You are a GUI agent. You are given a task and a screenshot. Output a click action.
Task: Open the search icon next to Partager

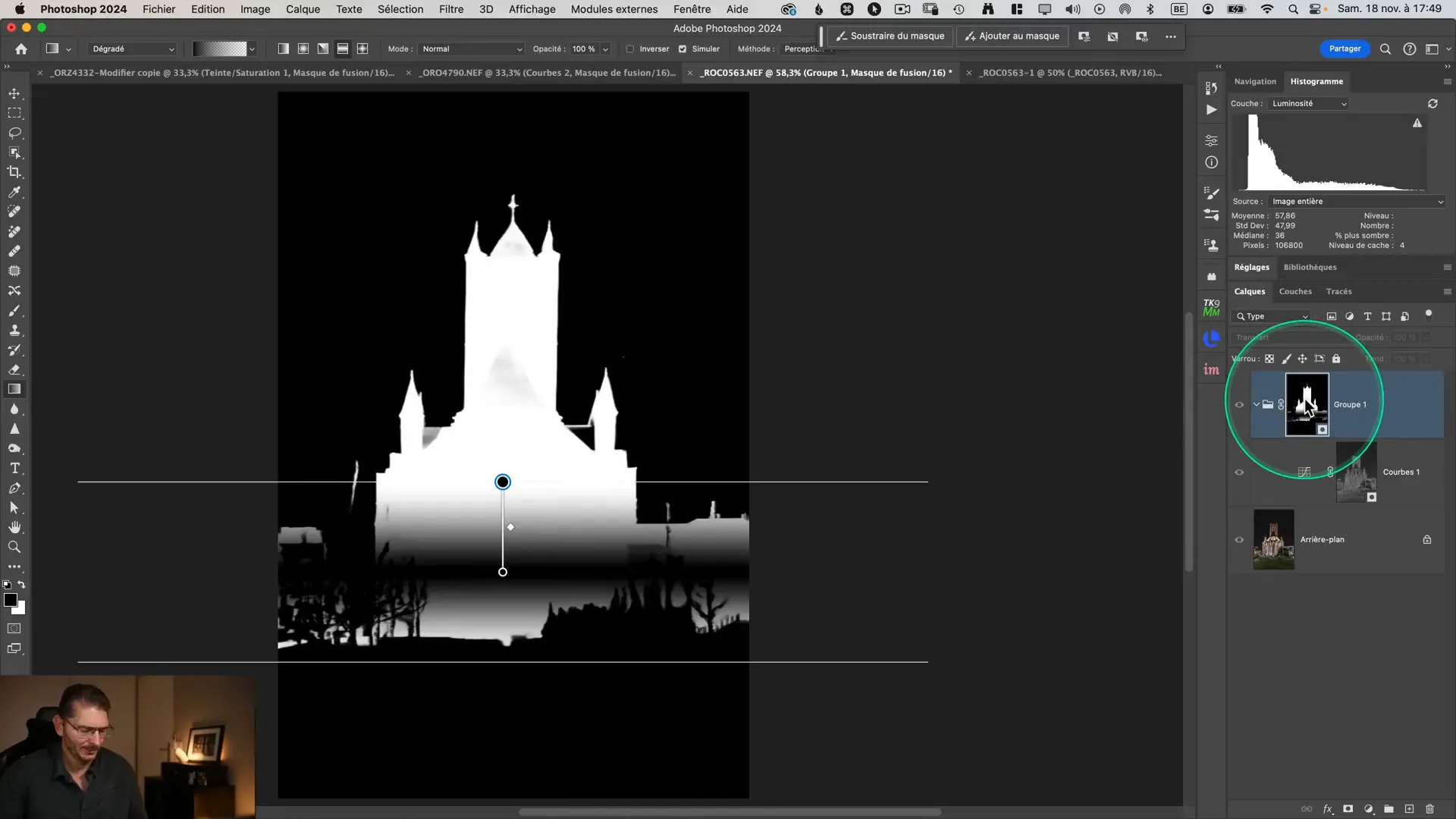pyautogui.click(x=1385, y=49)
